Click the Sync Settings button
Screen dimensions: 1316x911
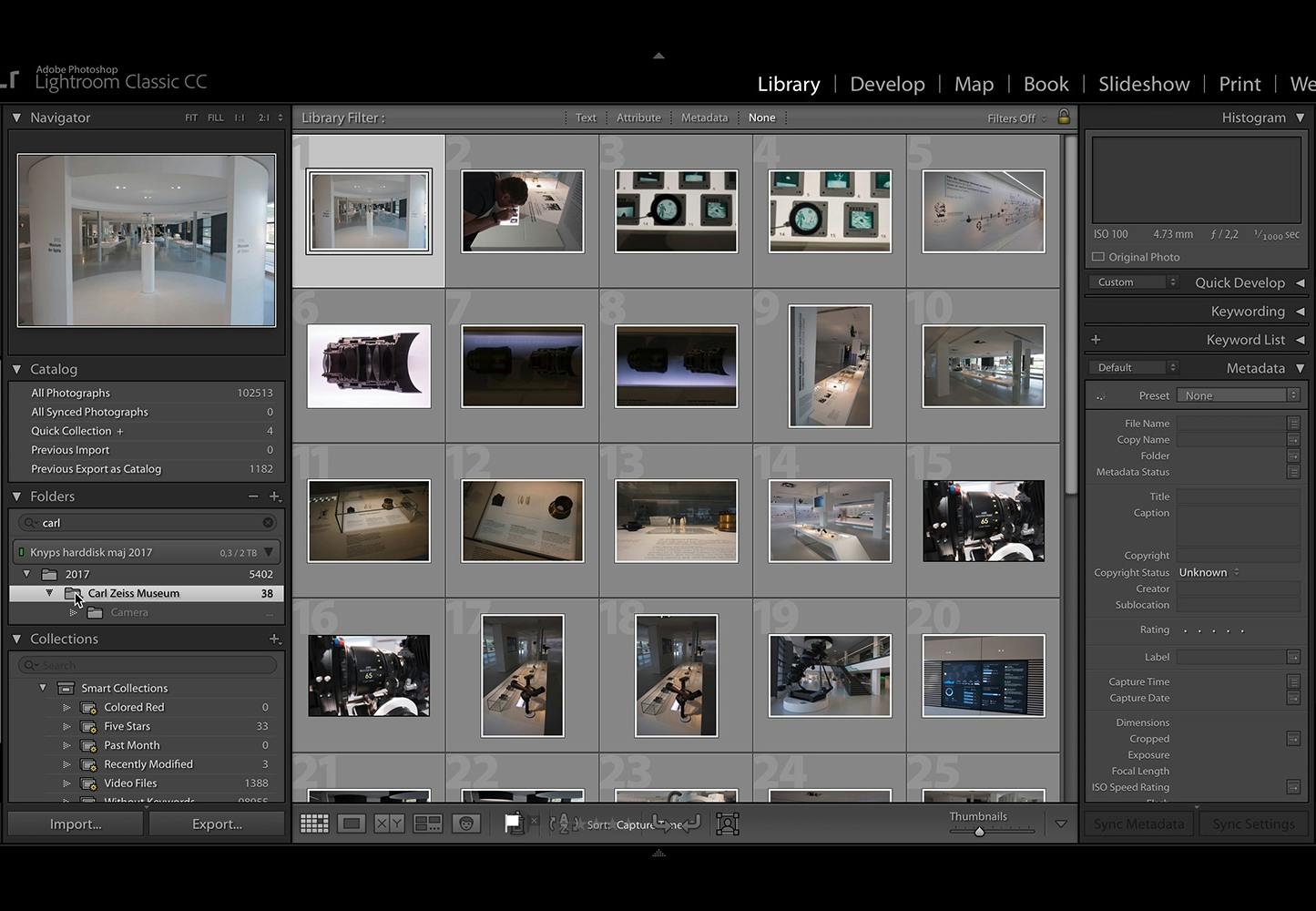pos(1253,824)
